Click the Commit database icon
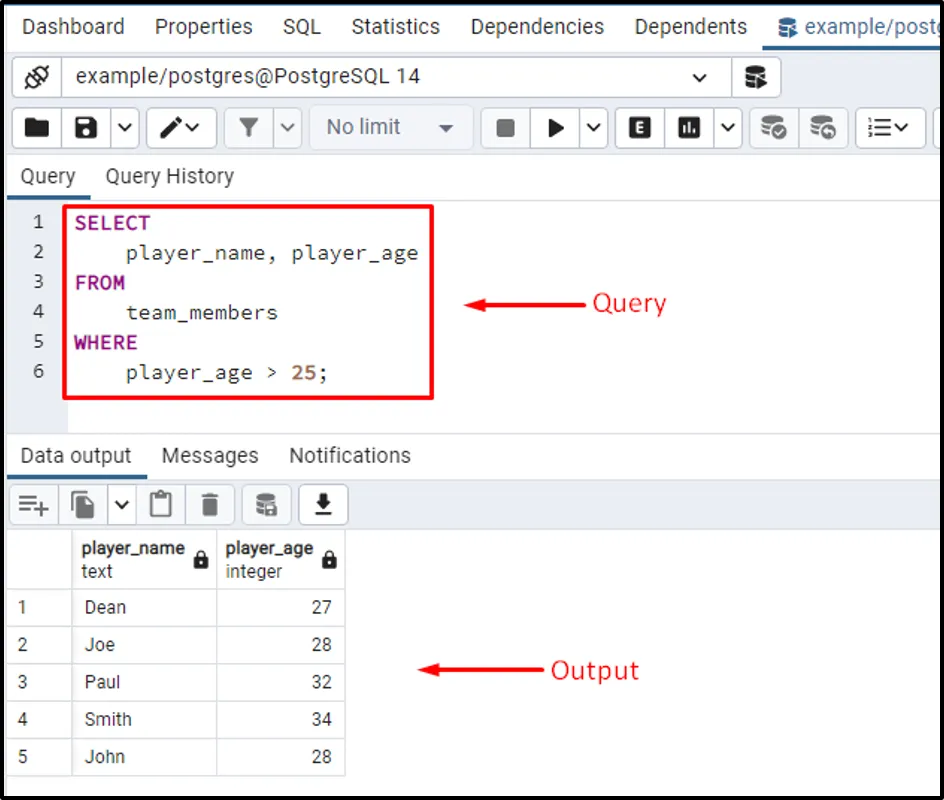The width and height of the screenshot is (944, 800). click(773, 127)
